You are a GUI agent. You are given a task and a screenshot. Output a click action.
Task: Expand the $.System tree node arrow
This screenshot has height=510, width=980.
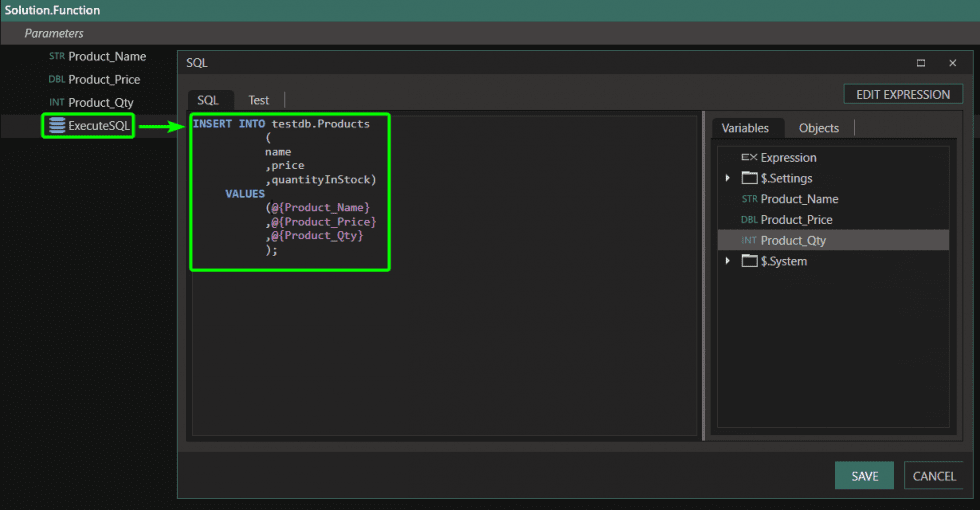point(727,261)
